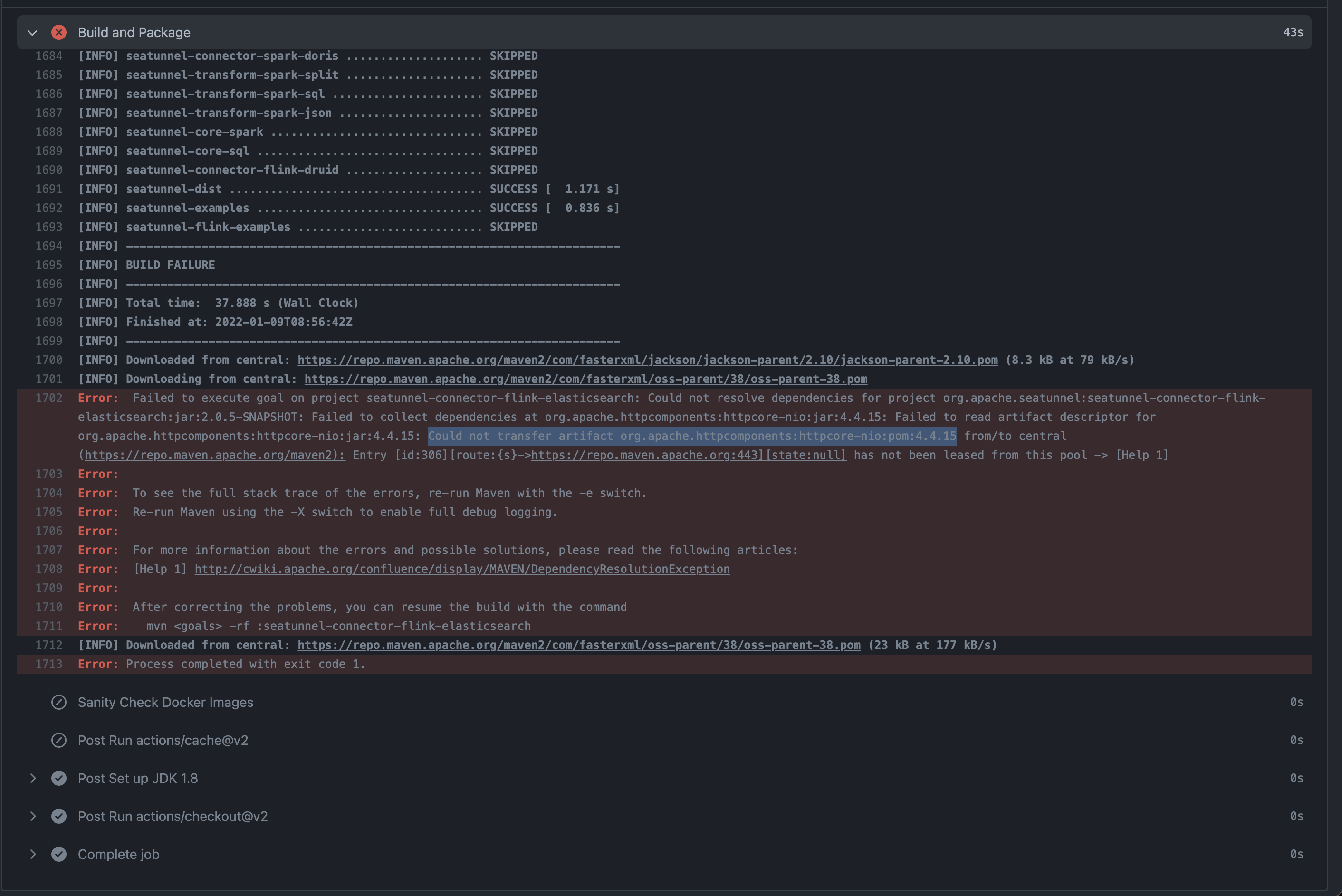The image size is (1342, 896).
Task: Open repo.maven.apache.org/maven2 link in error
Action: [214, 455]
